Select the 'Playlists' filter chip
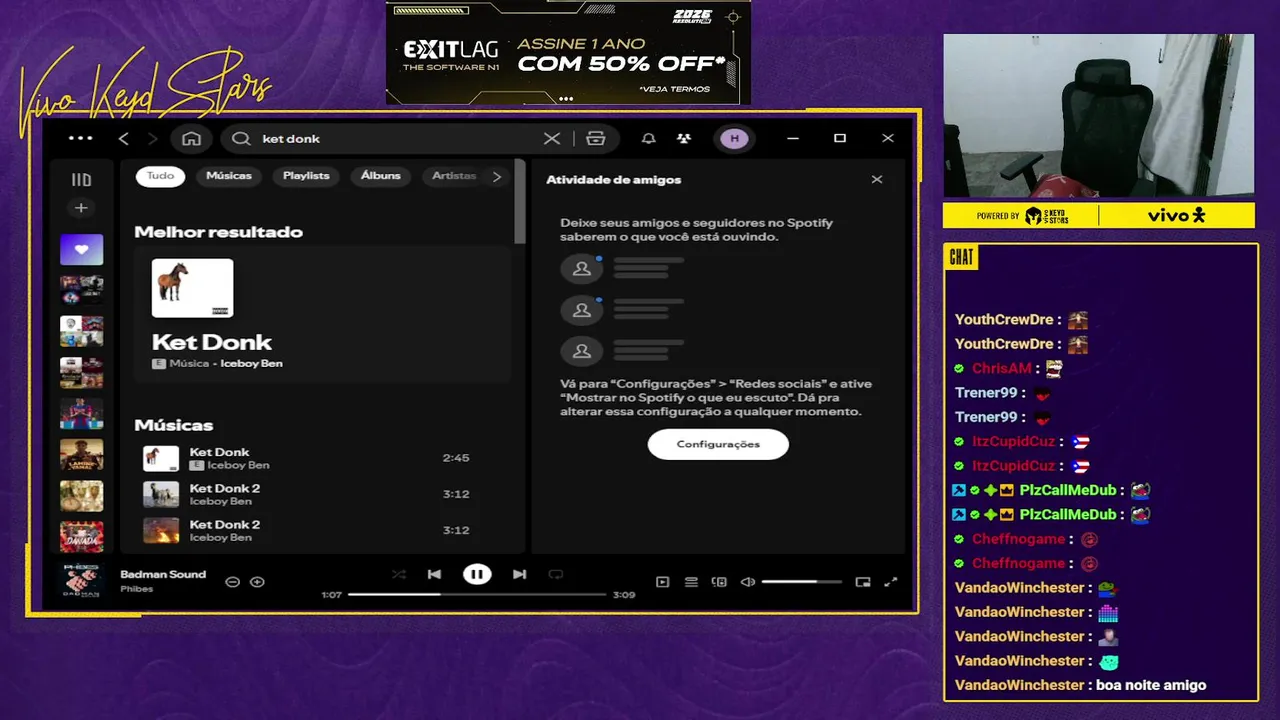The width and height of the screenshot is (1280, 720). (306, 176)
